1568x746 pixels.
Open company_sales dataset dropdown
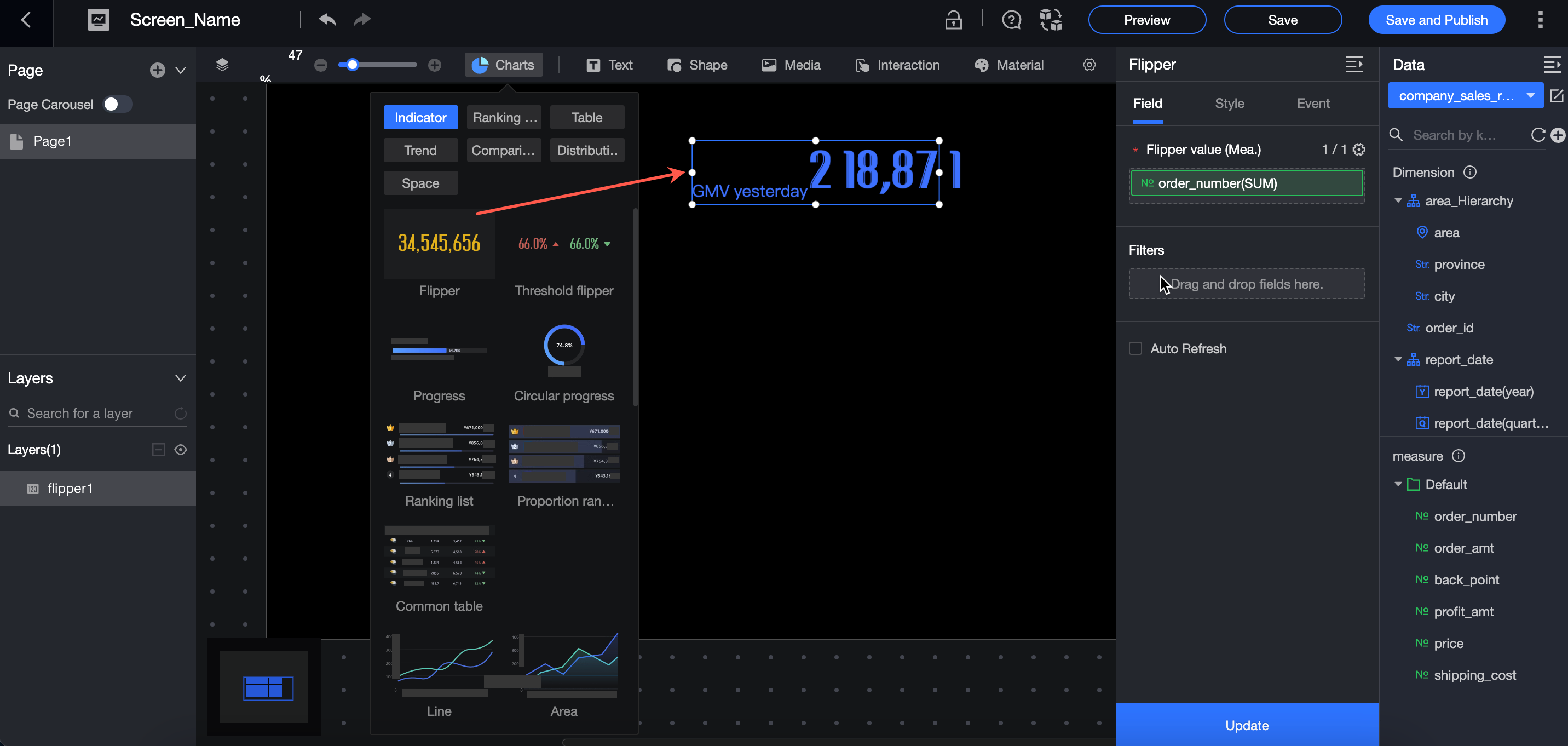point(1465,96)
